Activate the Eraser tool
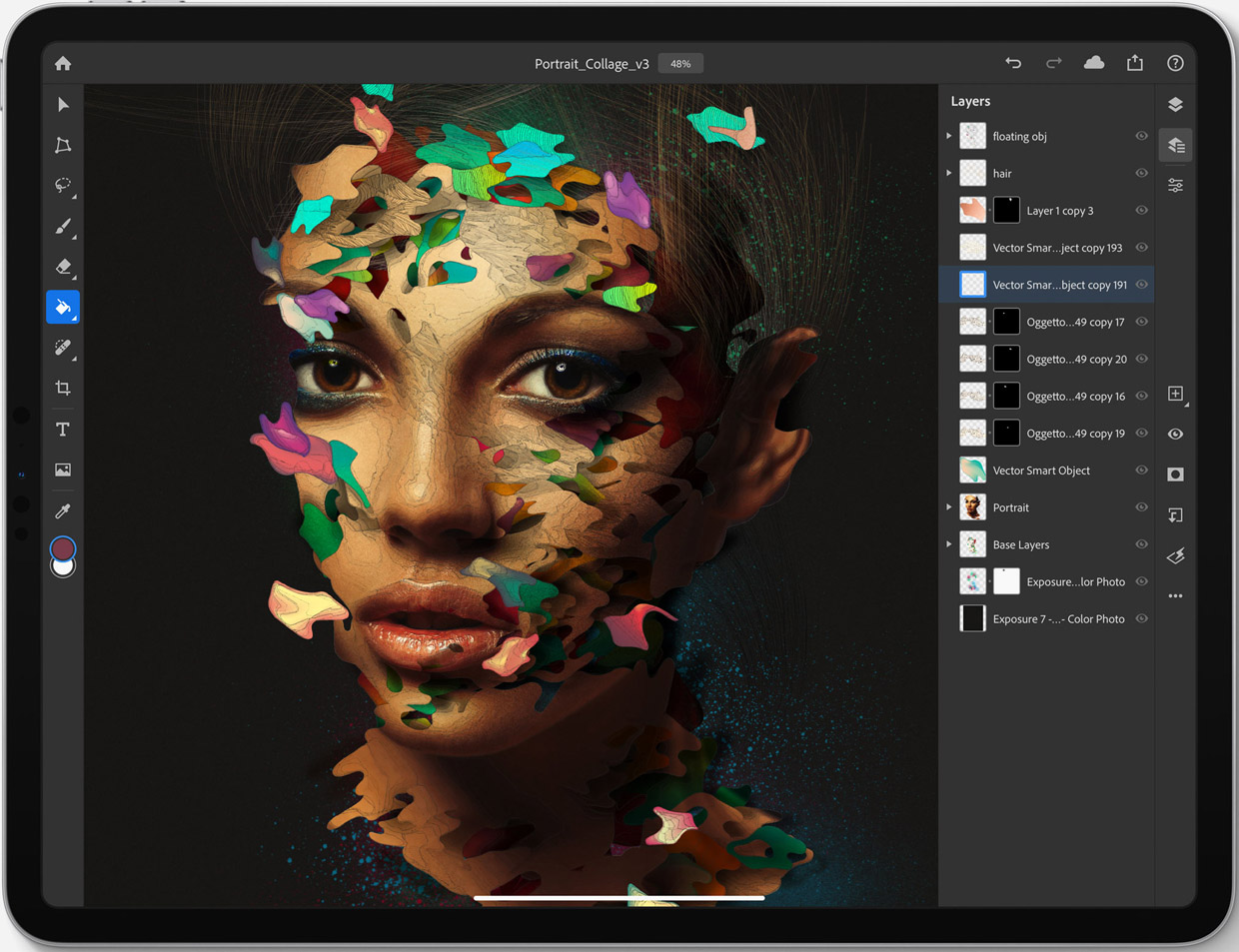 click(63, 267)
